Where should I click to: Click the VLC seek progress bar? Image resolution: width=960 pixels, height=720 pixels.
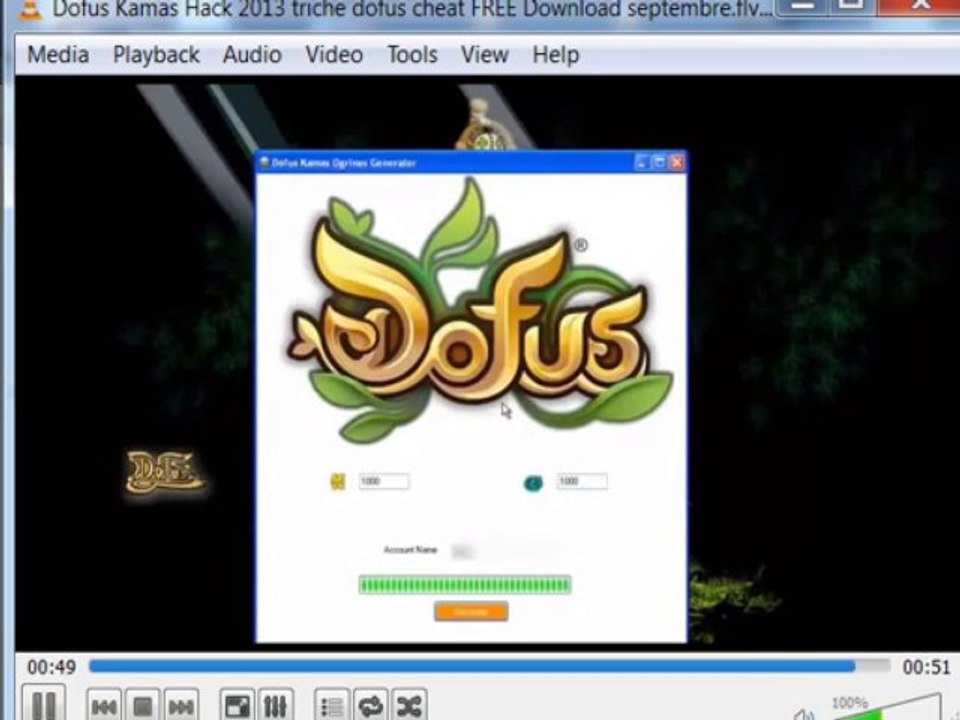click(x=489, y=666)
